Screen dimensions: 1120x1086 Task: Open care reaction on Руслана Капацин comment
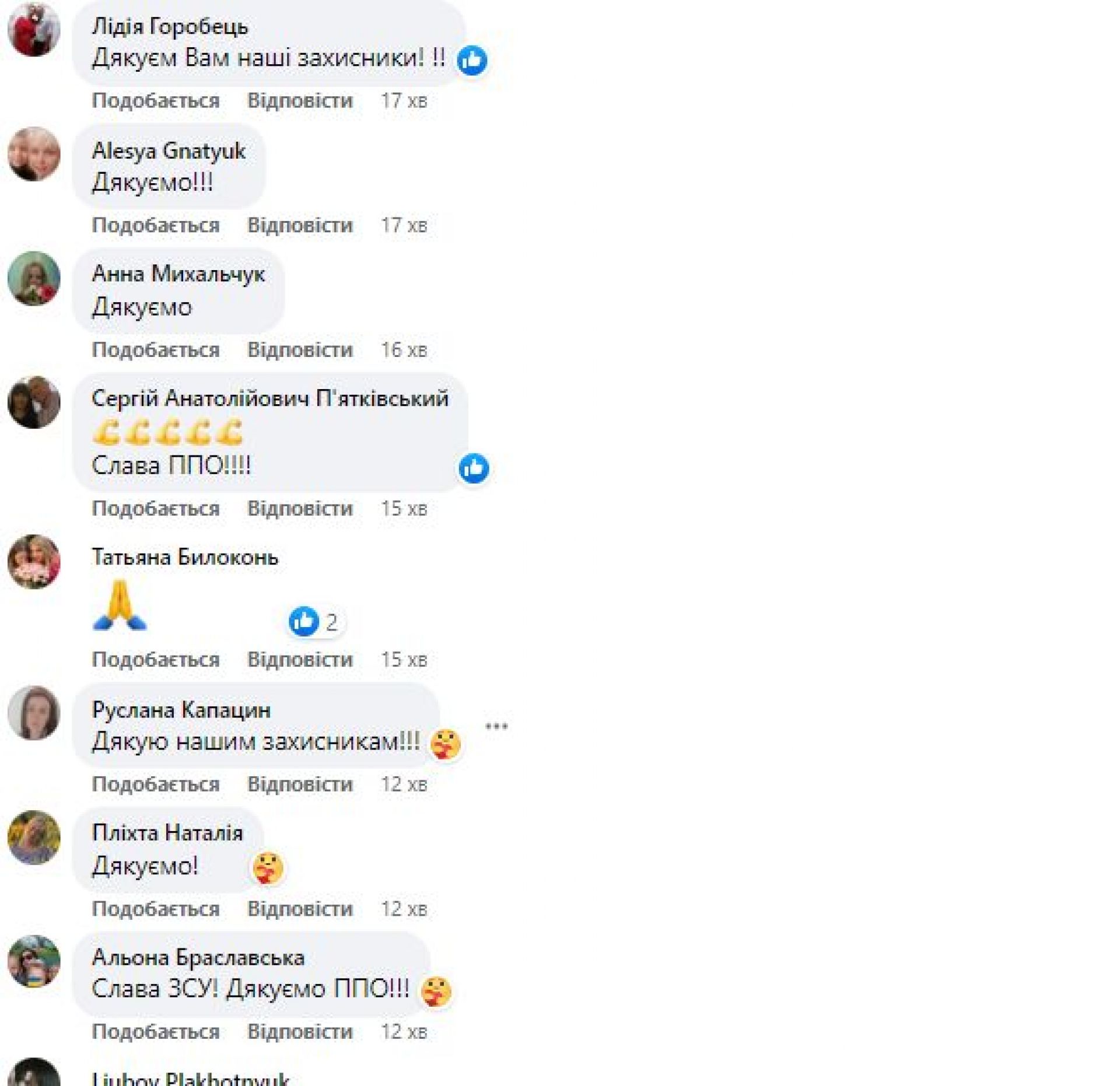pyautogui.click(x=445, y=745)
